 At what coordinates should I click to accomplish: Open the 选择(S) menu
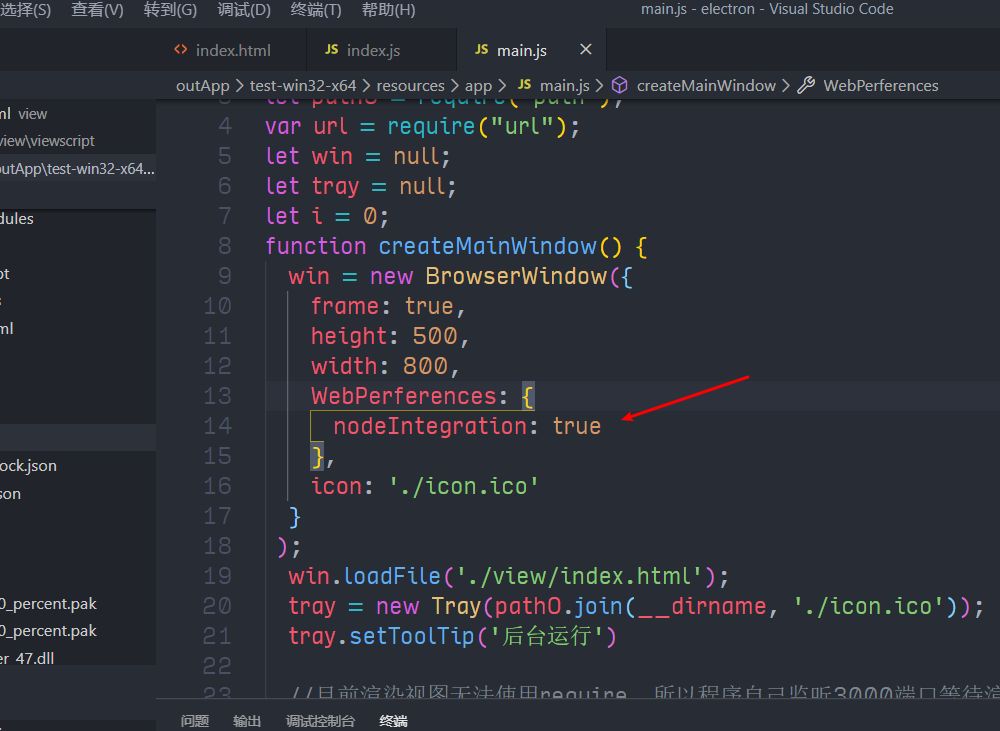[26, 10]
